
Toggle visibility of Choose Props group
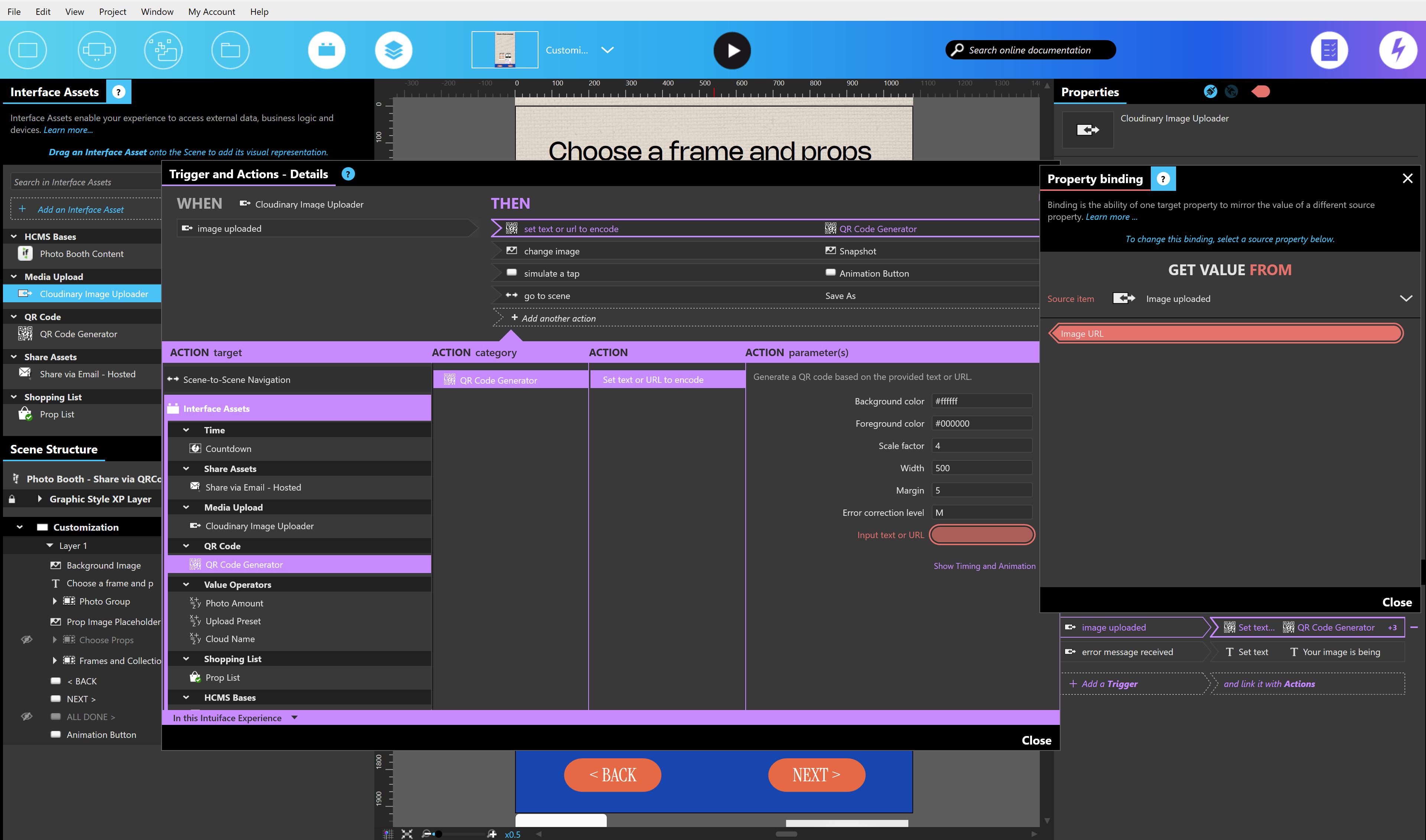point(27,639)
